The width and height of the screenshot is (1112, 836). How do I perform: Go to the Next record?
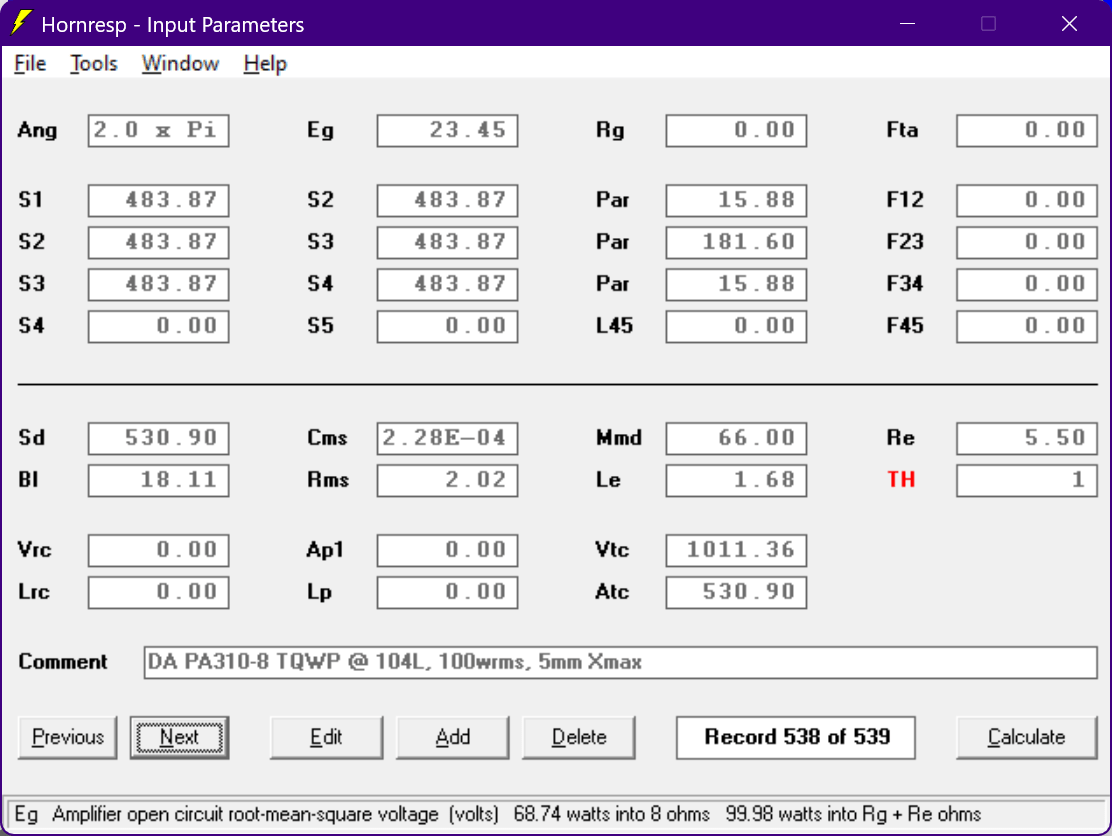179,737
